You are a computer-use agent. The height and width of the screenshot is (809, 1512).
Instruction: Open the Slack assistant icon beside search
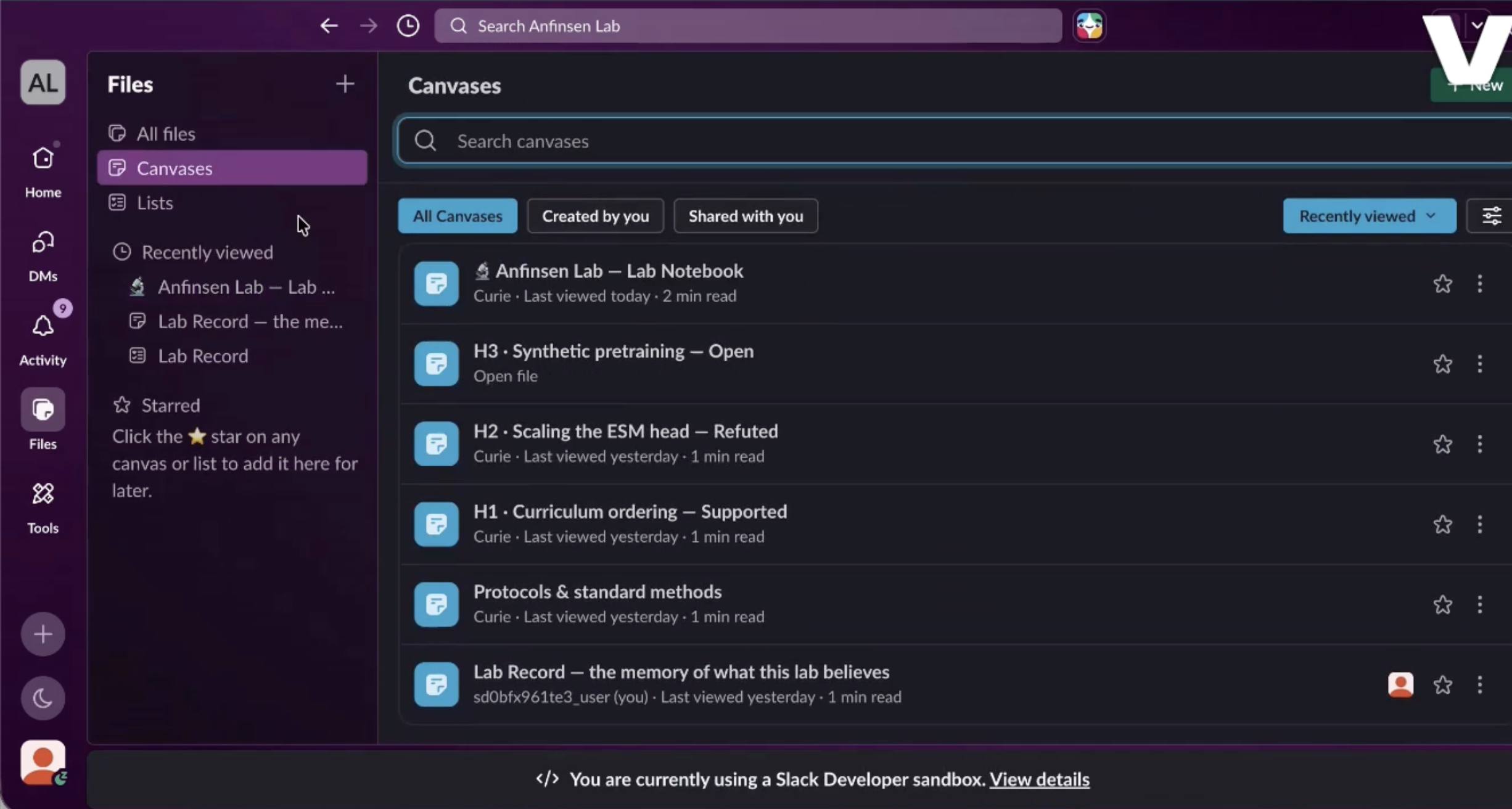pyautogui.click(x=1089, y=25)
